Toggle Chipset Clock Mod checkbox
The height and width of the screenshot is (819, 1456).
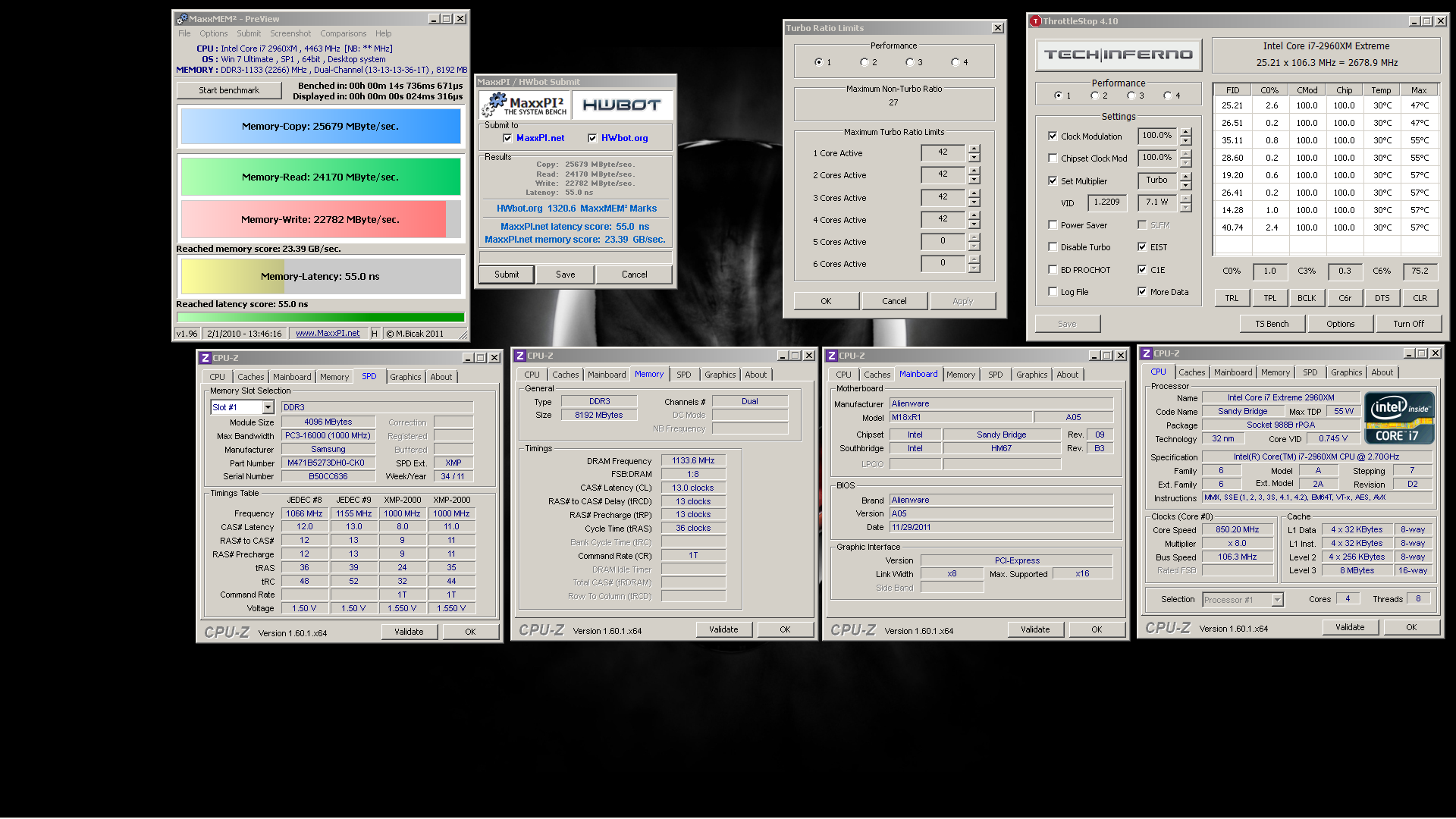click(x=1053, y=158)
